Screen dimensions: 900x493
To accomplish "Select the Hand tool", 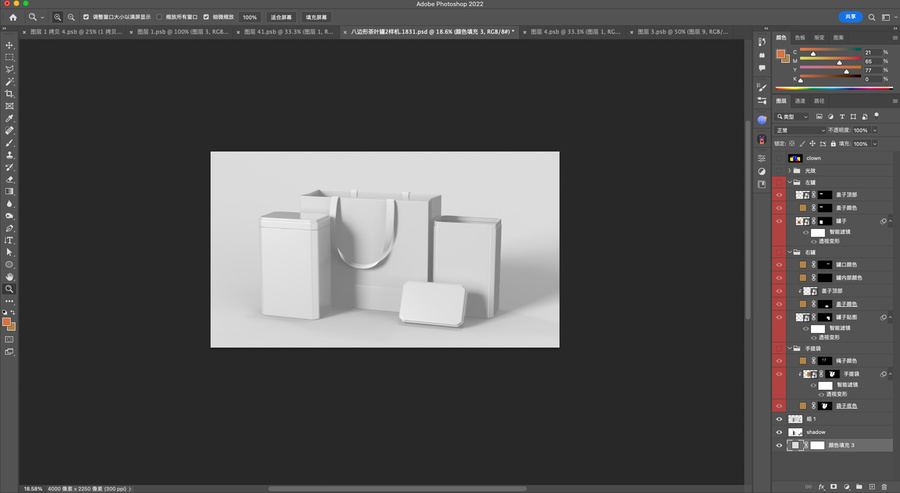I will [9, 277].
